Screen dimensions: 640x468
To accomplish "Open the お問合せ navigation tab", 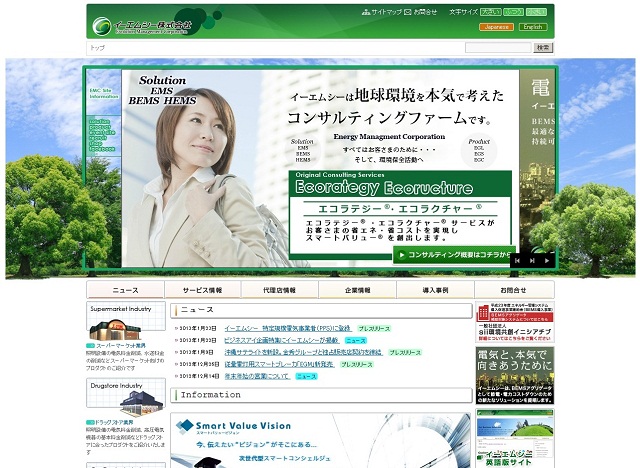I will (x=514, y=290).
